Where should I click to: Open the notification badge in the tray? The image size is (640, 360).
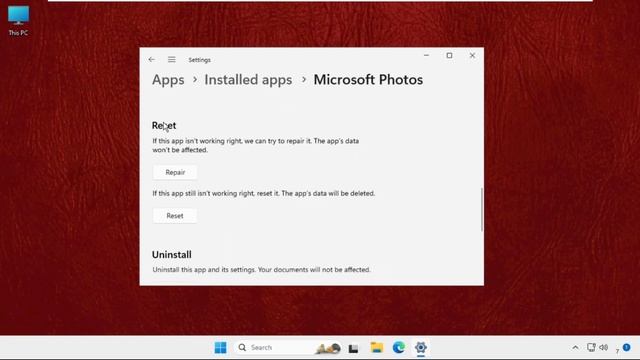click(x=627, y=347)
